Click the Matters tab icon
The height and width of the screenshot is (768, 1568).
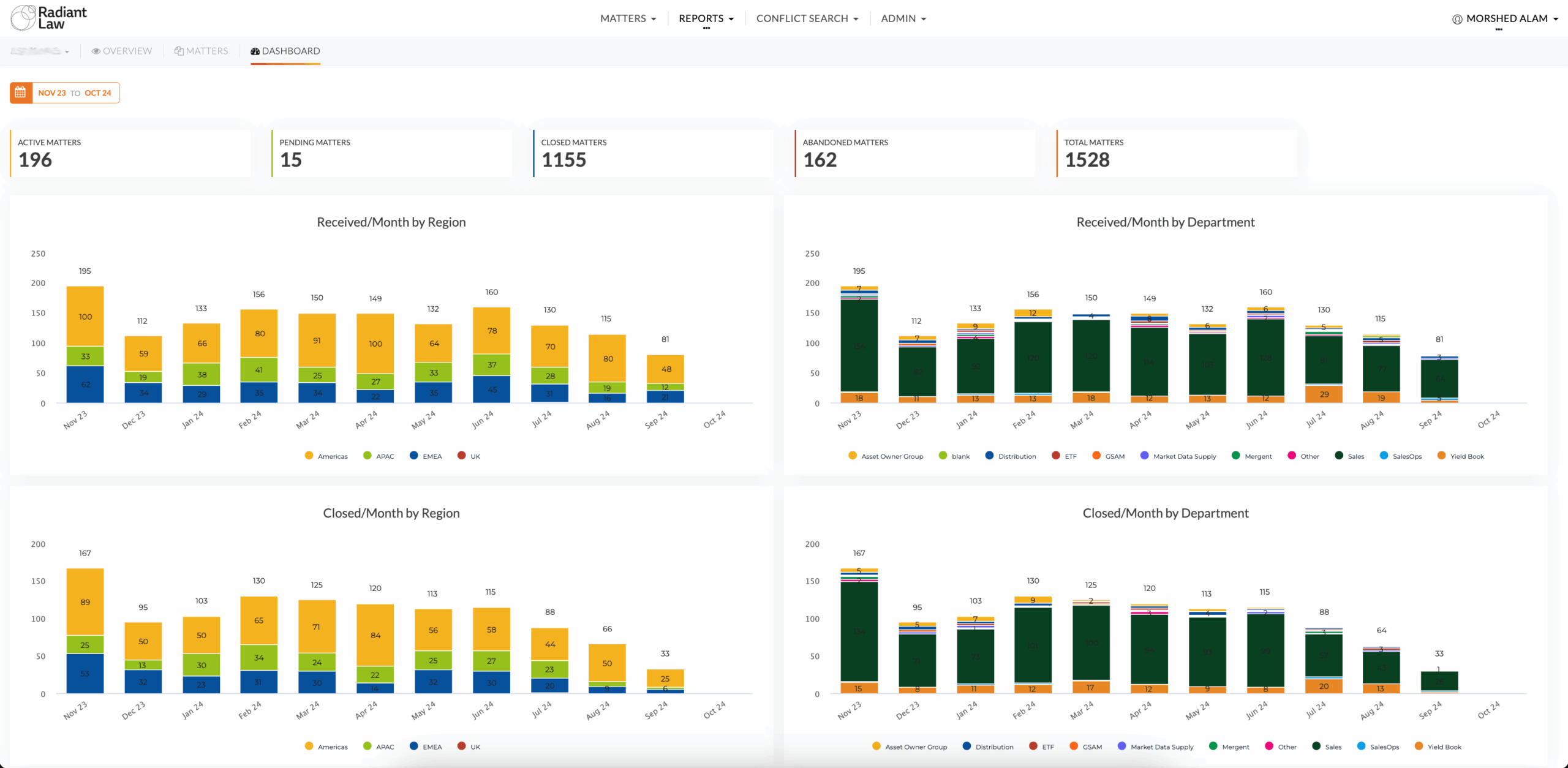pos(179,51)
